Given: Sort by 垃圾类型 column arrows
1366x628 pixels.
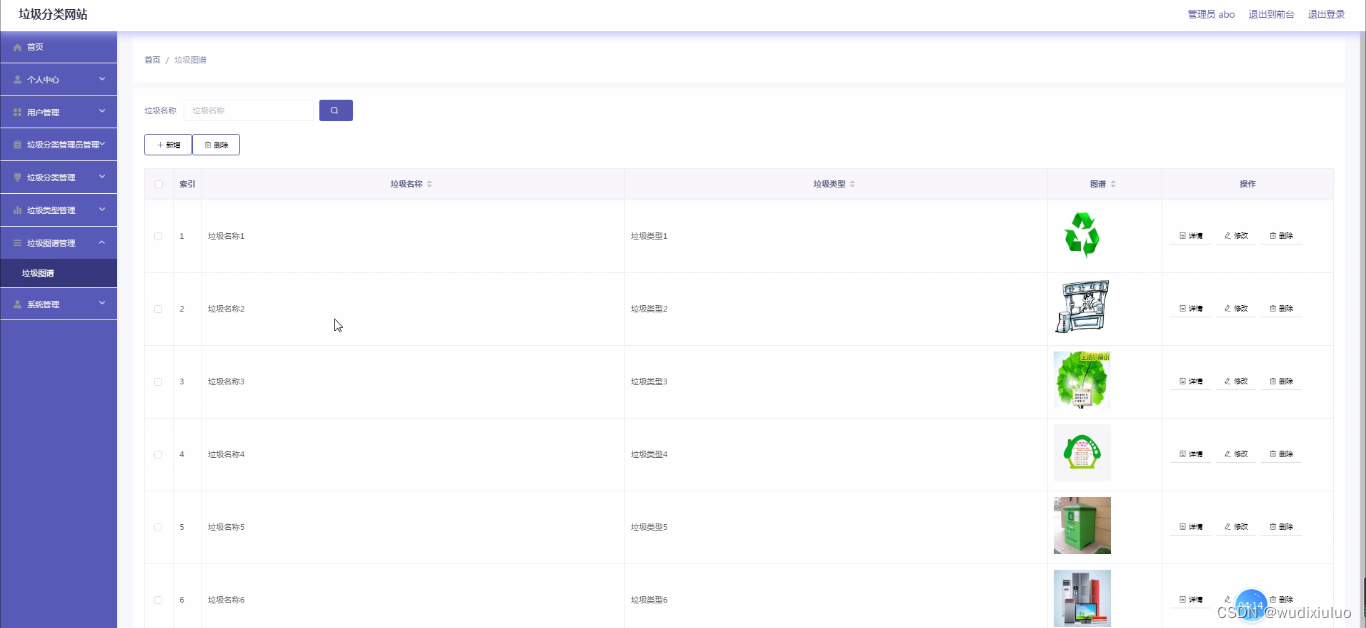Looking at the screenshot, I should 853,184.
